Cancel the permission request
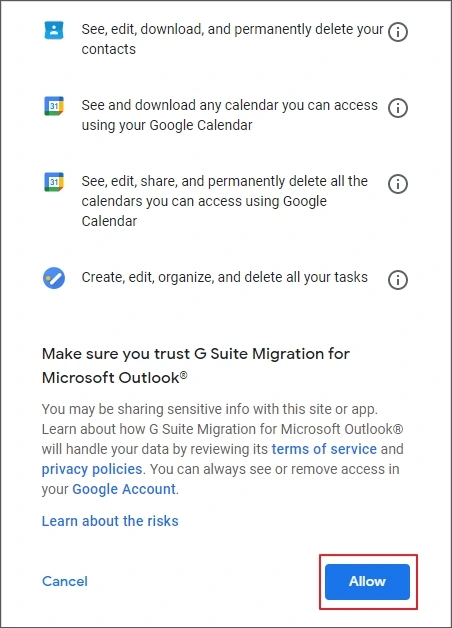 click(x=64, y=581)
